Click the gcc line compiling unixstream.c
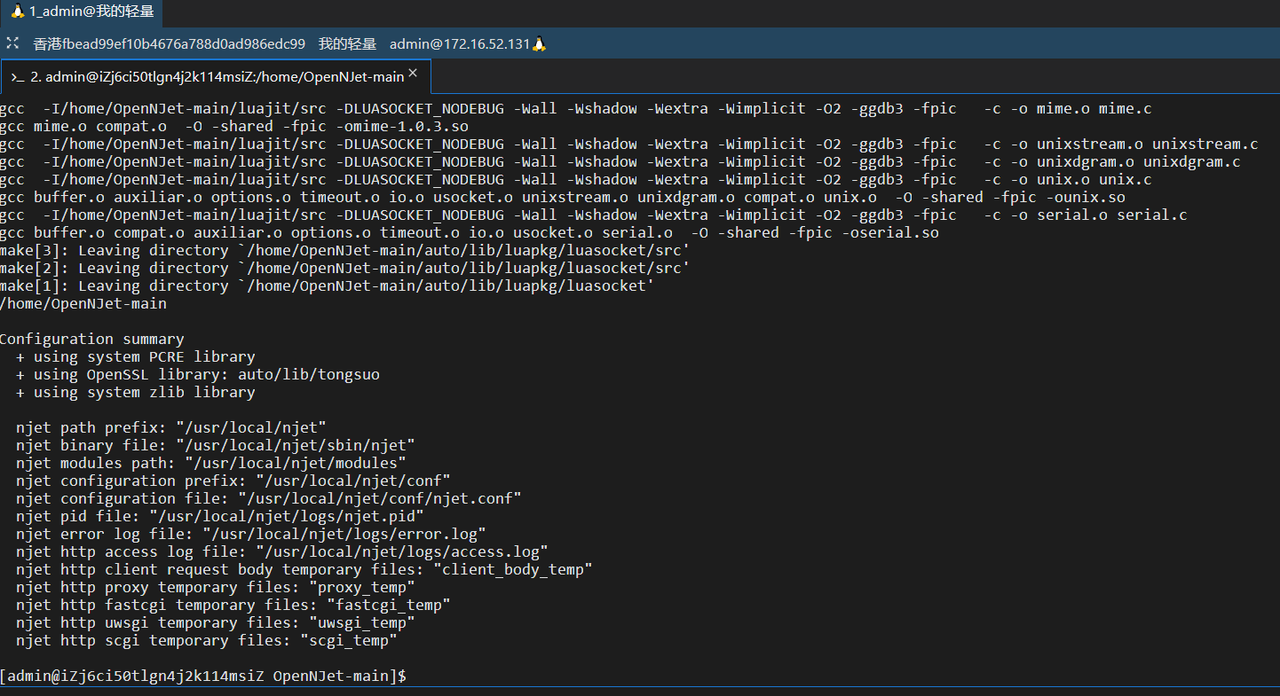 pos(629,144)
